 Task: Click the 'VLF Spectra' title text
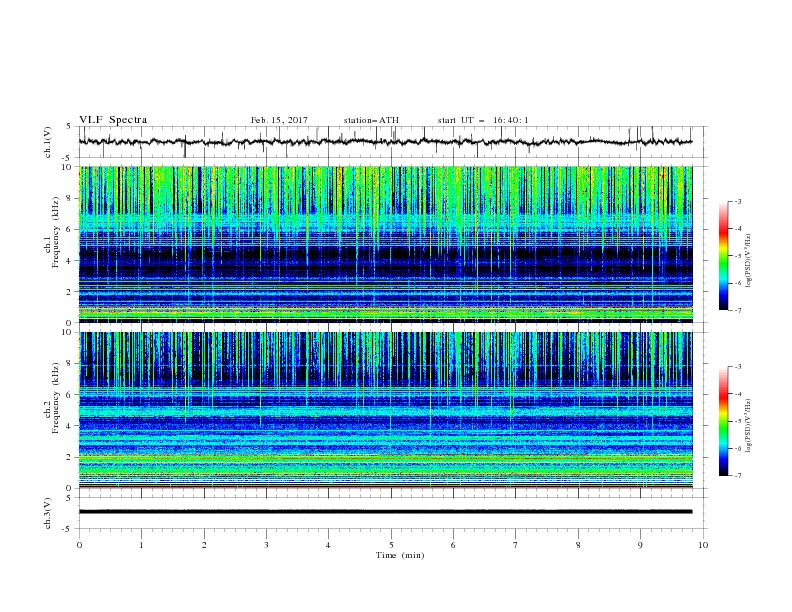[x=113, y=120]
